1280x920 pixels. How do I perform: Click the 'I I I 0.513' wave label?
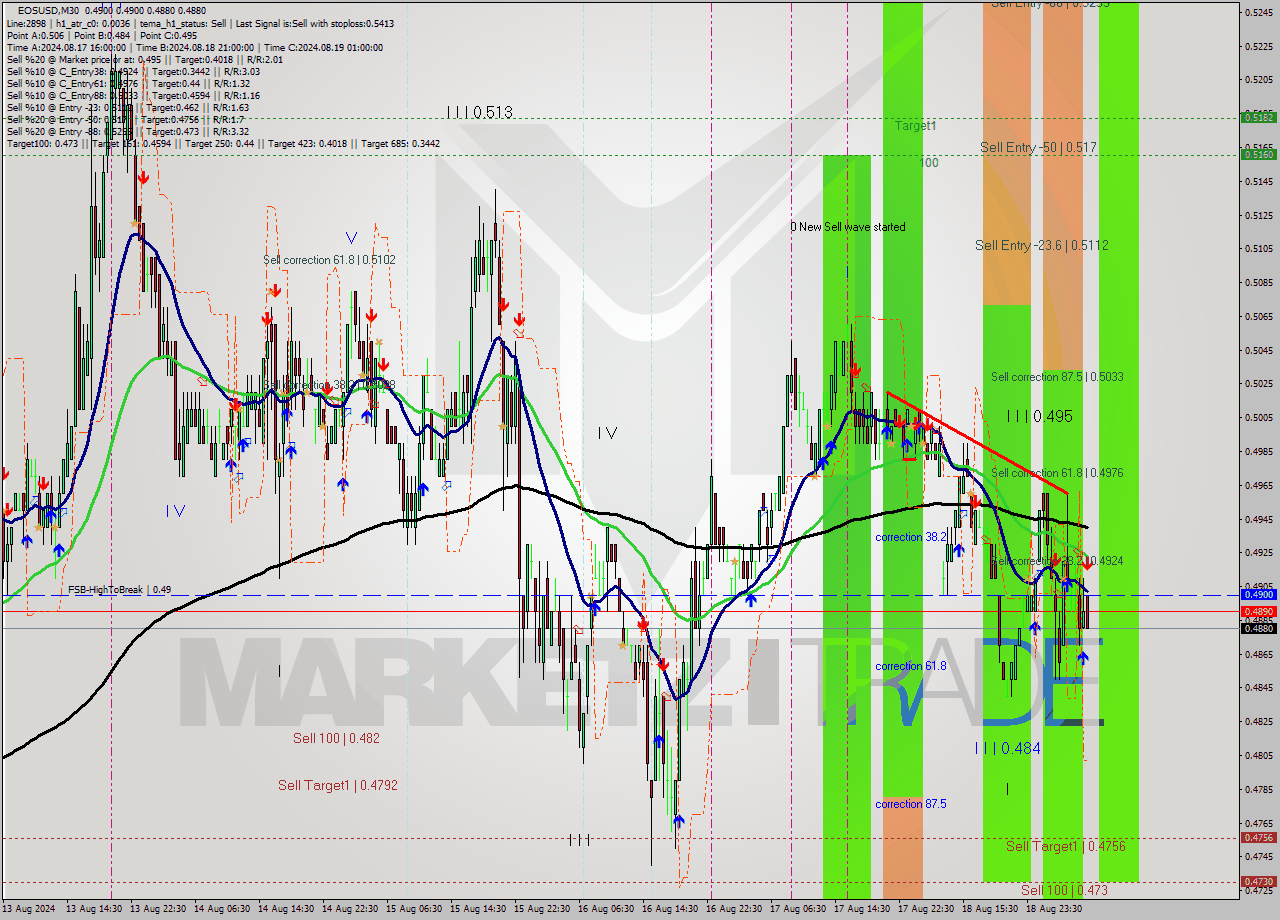tap(480, 113)
